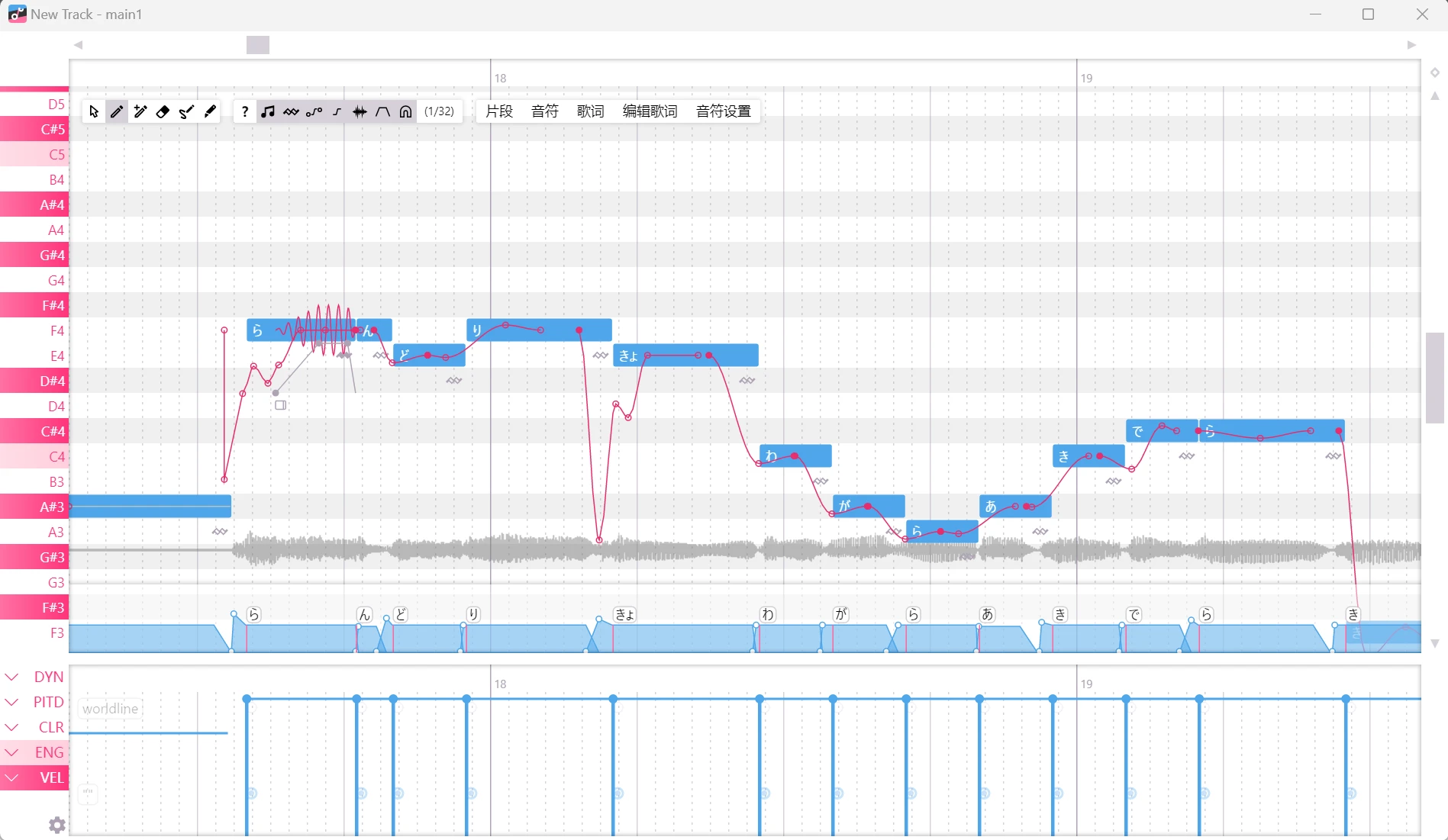Toggle note display music note icon
Screen dimensions: 1448x840
click(267, 111)
